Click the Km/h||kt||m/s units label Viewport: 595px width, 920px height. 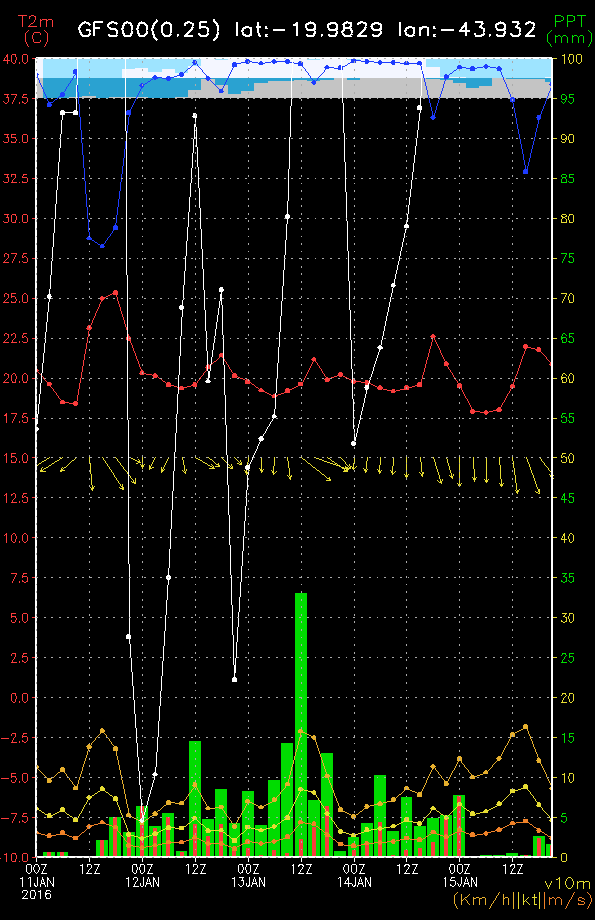(x=522, y=899)
